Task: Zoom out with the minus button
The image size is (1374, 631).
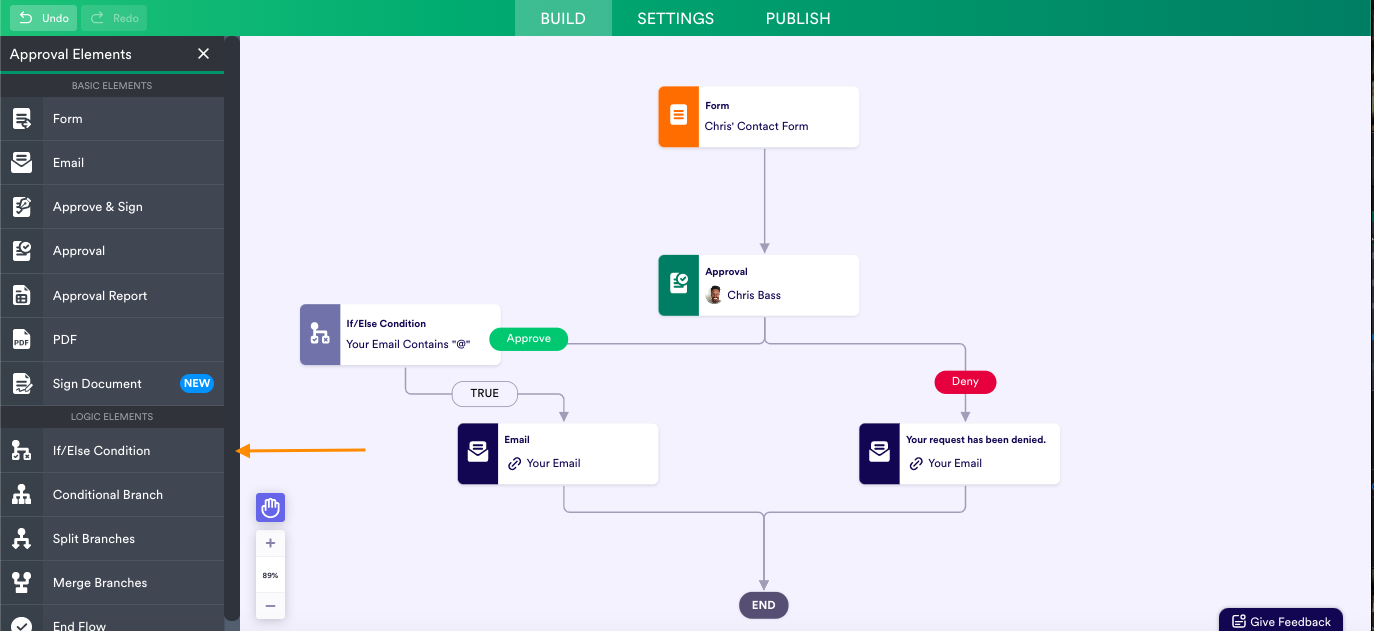Action: pos(270,606)
